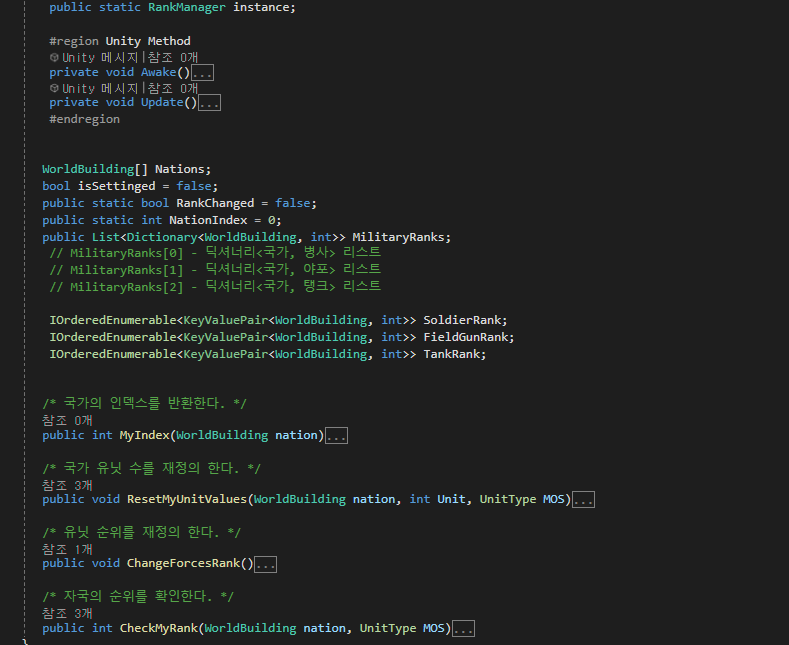Open the references link above MyIndex
This screenshot has width=789, height=645.
coord(67,420)
